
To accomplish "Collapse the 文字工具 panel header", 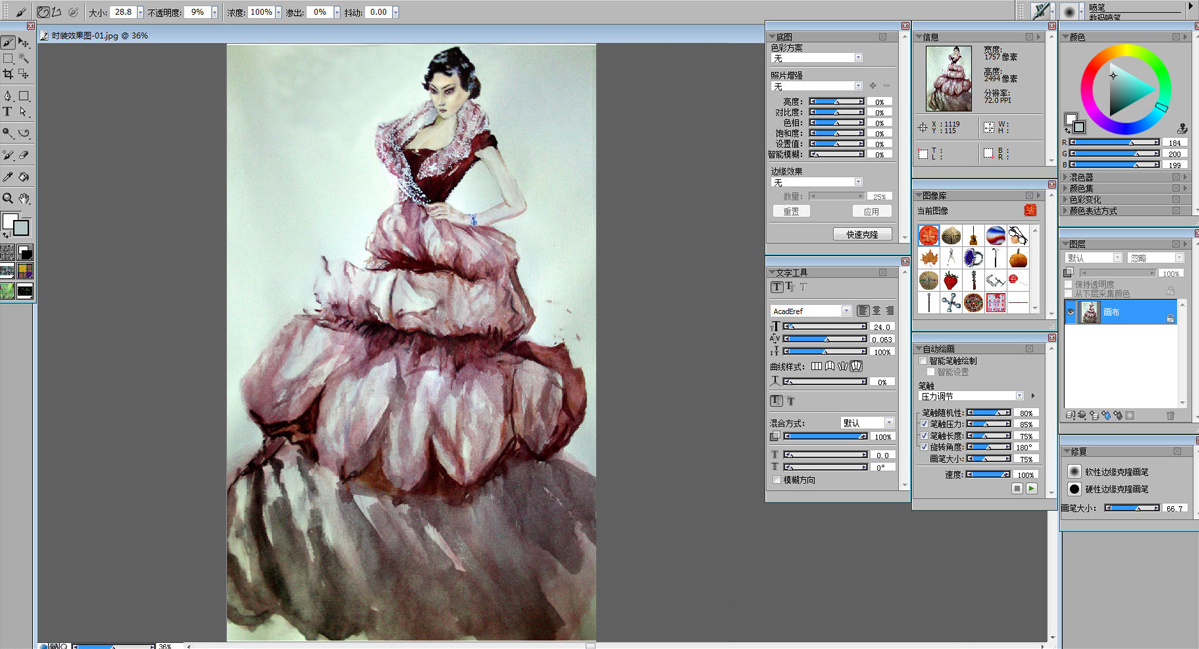I will (x=772, y=273).
